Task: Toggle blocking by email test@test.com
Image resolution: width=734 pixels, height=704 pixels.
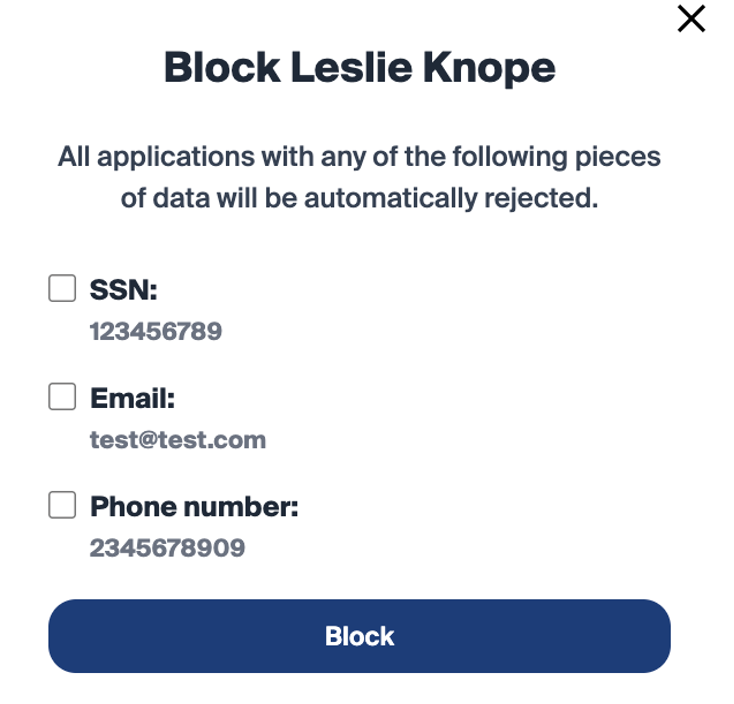Action: [62, 398]
